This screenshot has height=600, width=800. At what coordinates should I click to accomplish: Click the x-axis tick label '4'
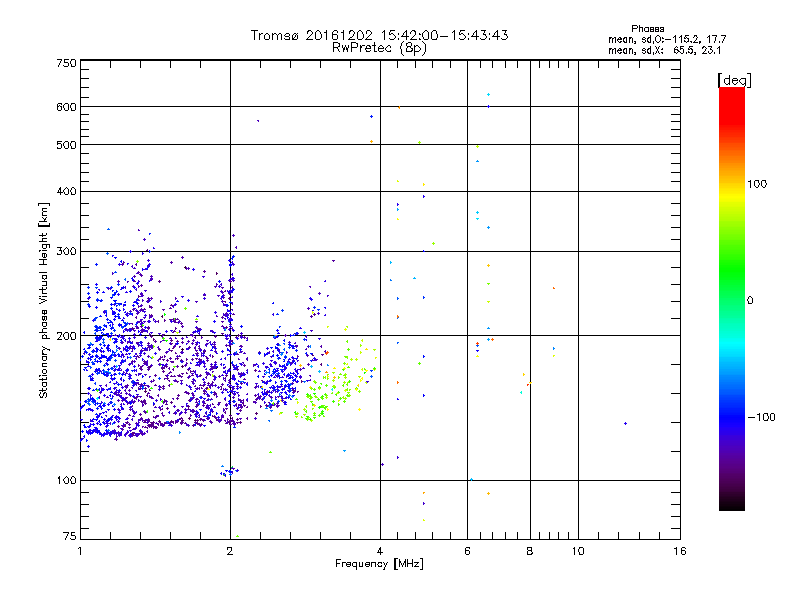[380, 551]
